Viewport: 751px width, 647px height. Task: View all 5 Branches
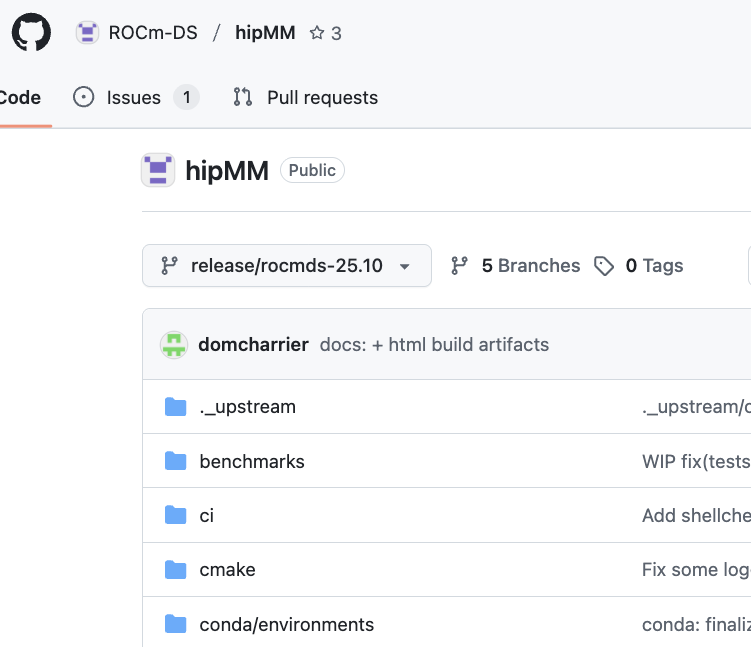click(531, 265)
